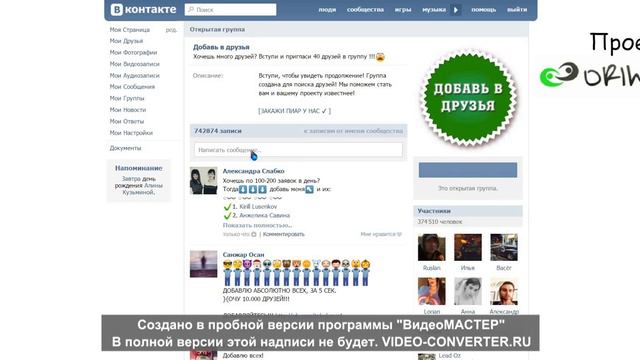Click the ред. edit link beside Моя Страница
The height and width of the screenshot is (360, 640).
(171, 30)
